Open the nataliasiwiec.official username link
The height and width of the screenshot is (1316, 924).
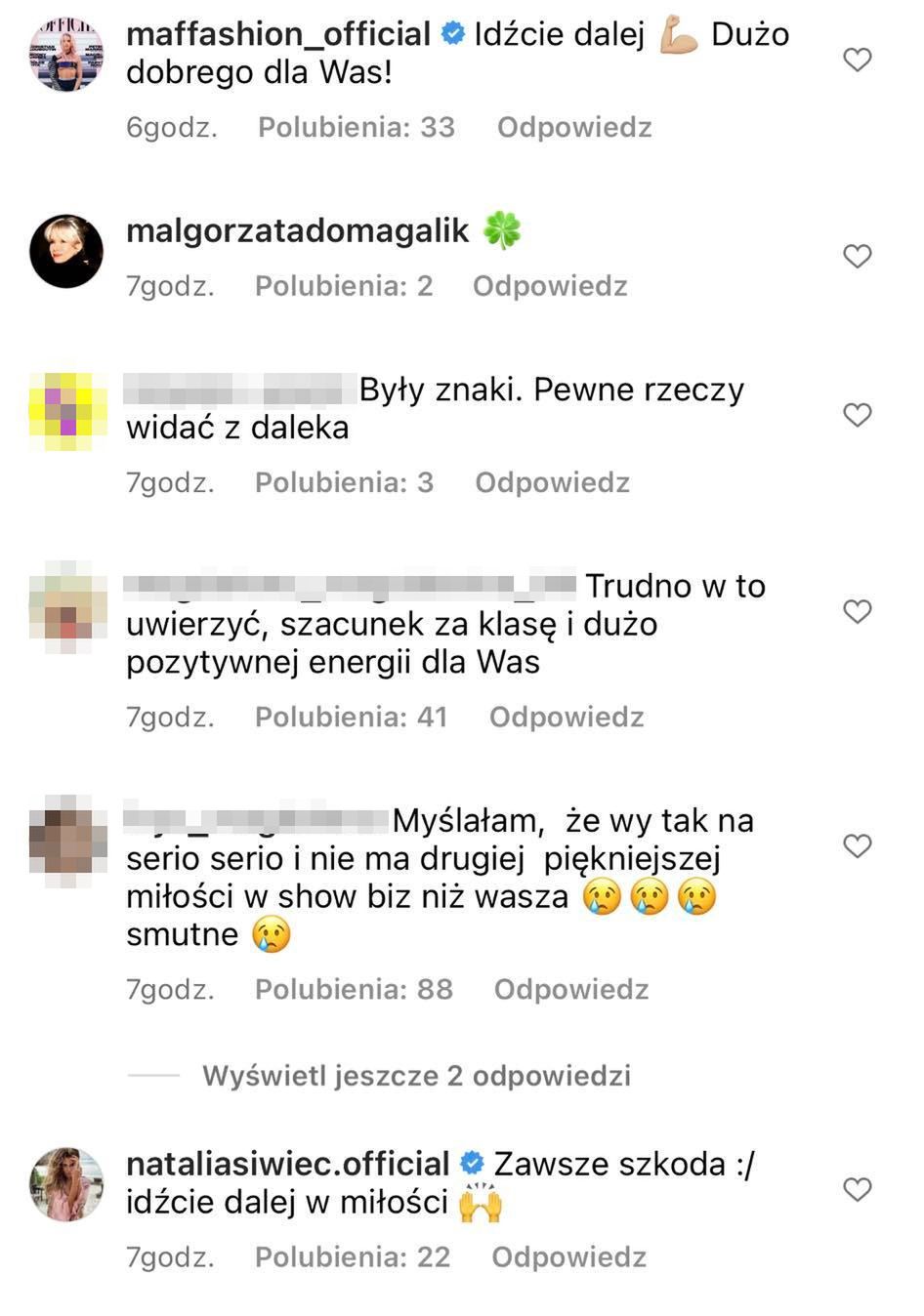pyautogui.click(x=287, y=1164)
